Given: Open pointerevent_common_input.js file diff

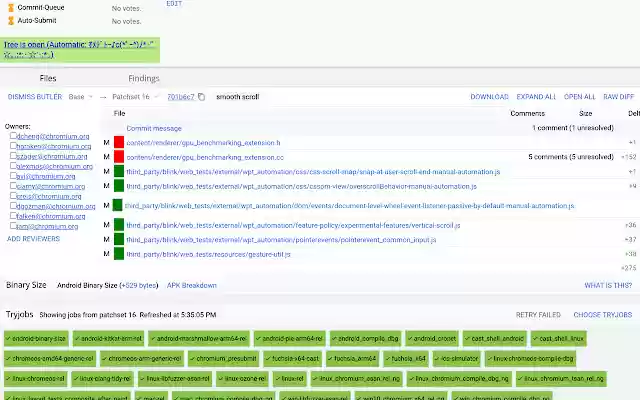Looking at the screenshot, I should coord(281,240).
